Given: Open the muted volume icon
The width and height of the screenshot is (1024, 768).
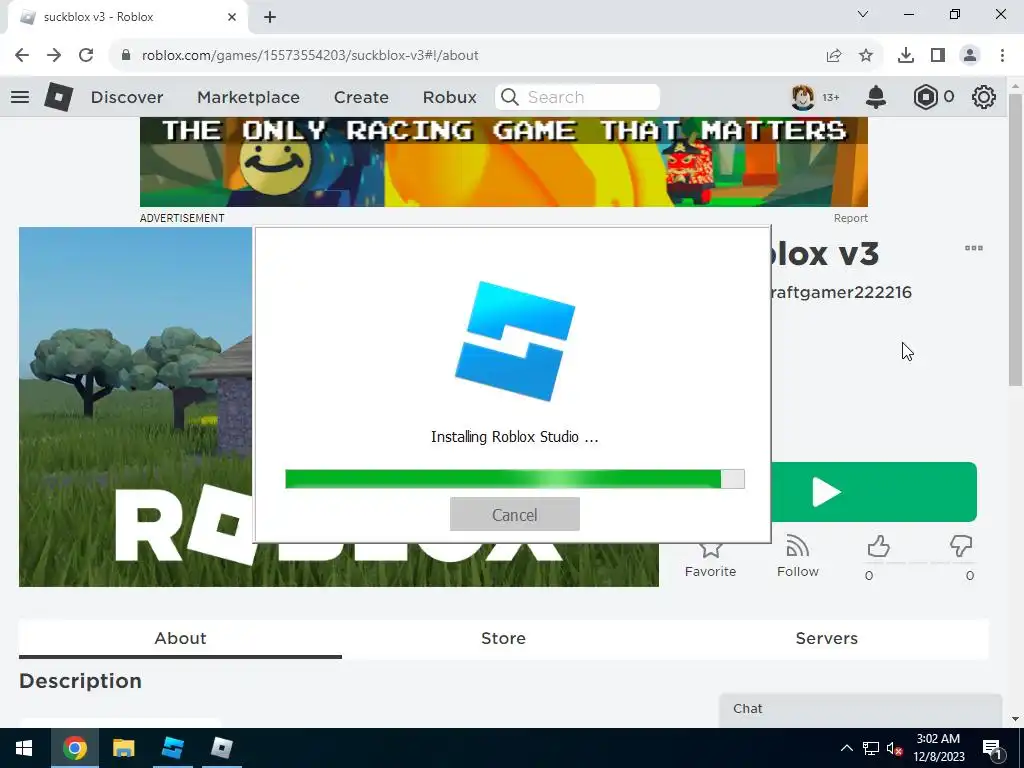Looking at the screenshot, I should tap(894, 748).
